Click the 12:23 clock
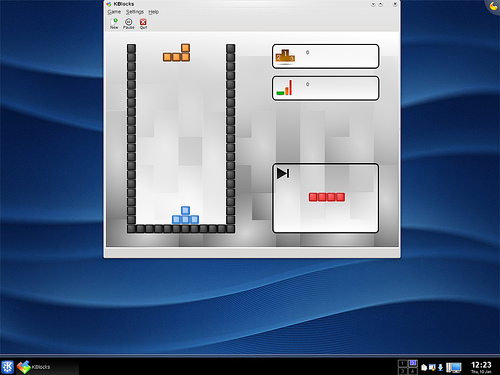Viewport: 500px width, 375px height. click(x=481, y=365)
